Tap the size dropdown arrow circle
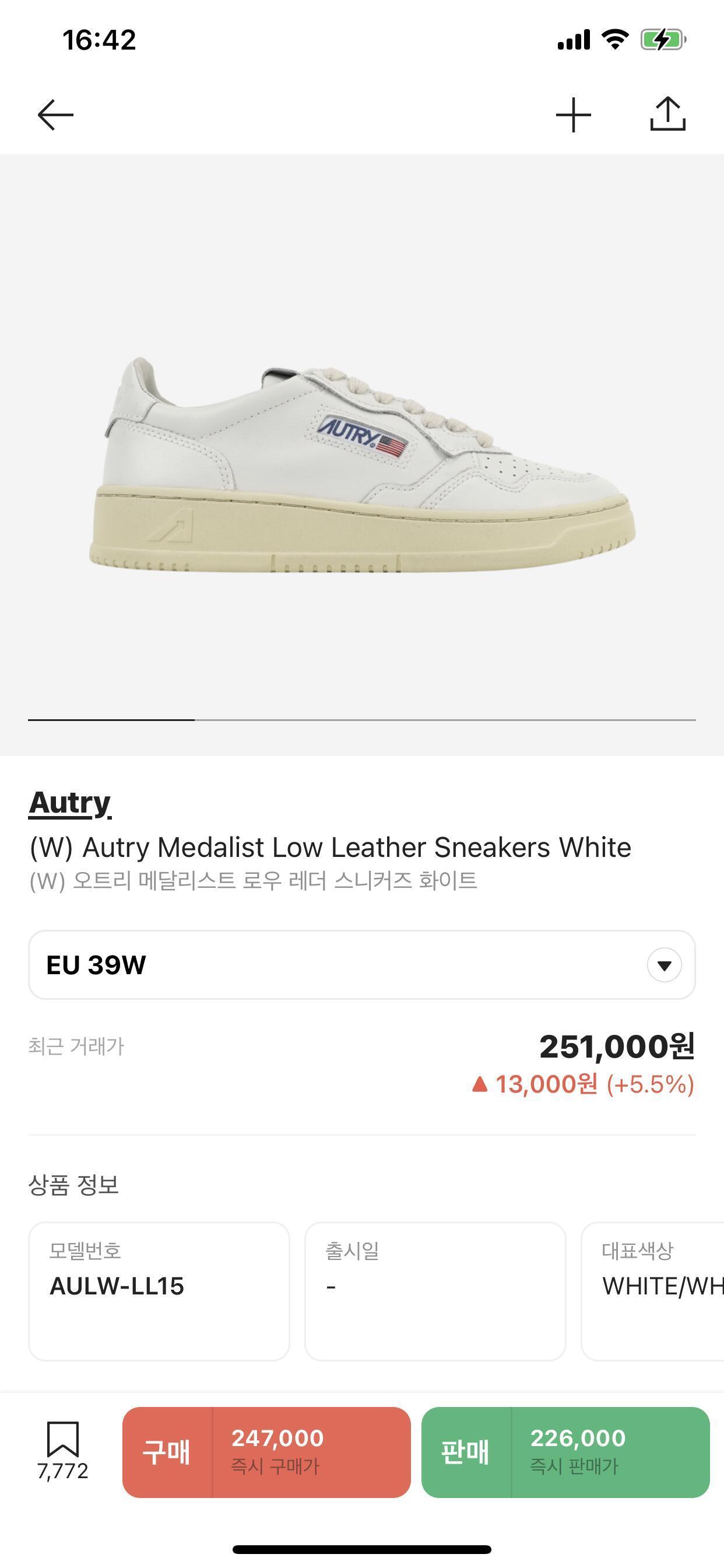 [664, 965]
